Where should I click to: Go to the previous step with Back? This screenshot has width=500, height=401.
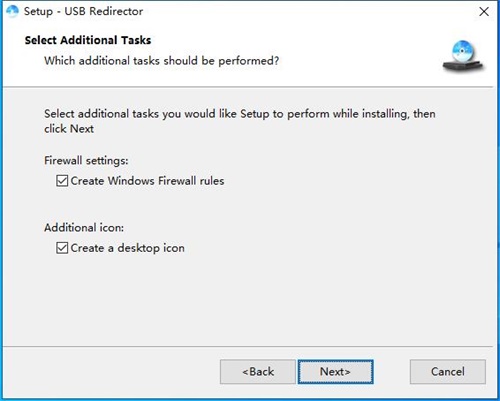pos(258,372)
